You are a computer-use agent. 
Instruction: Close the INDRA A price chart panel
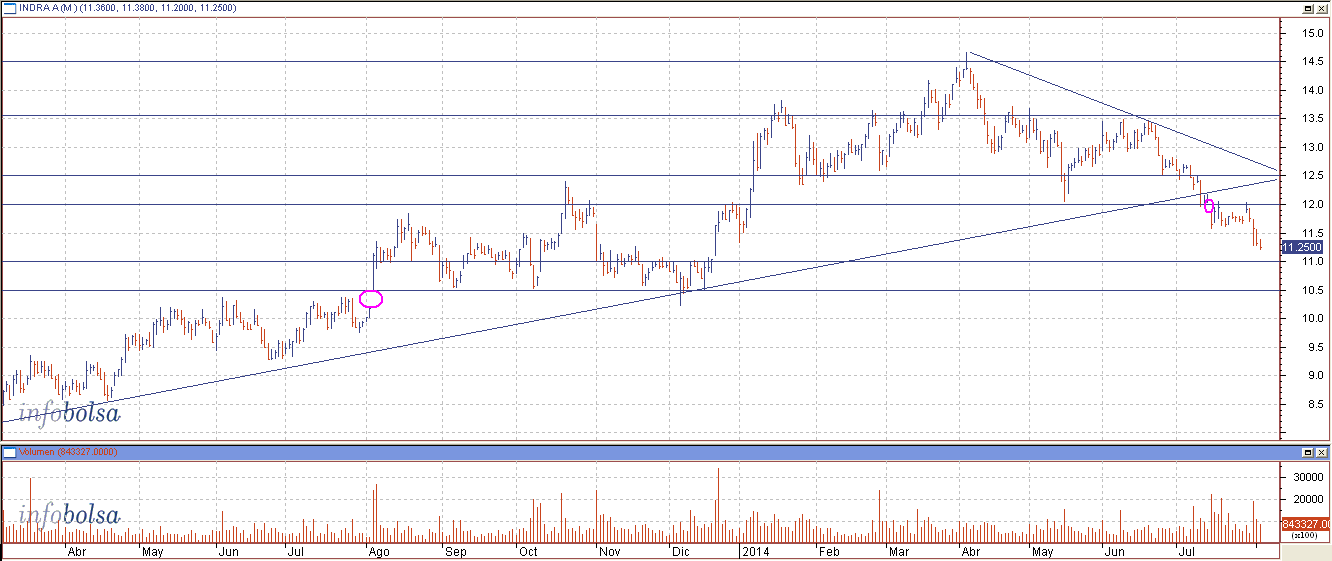(1322, 7)
